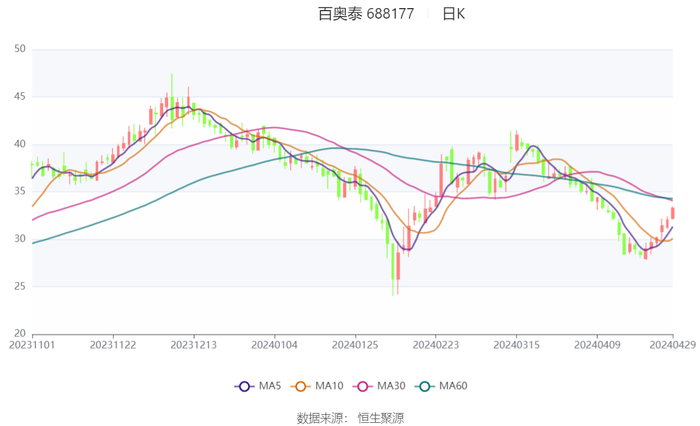Select the 20 value on the y-axis

20,333
